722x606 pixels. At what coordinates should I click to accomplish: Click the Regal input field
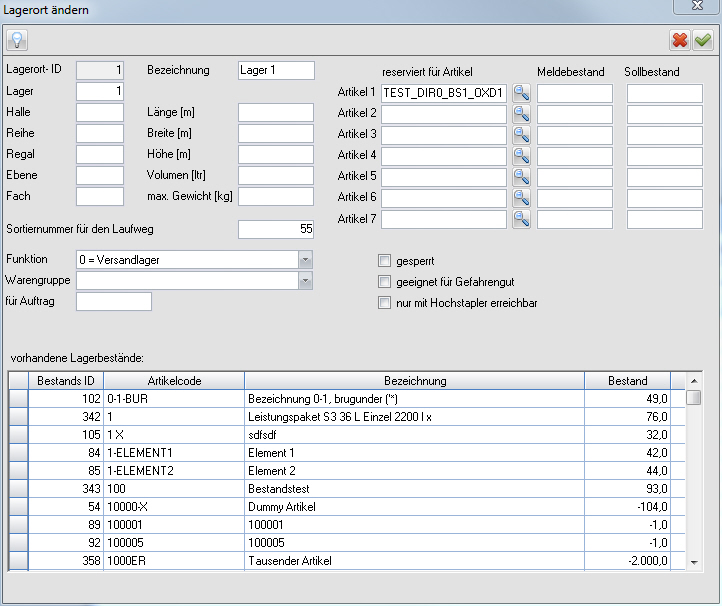100,154
